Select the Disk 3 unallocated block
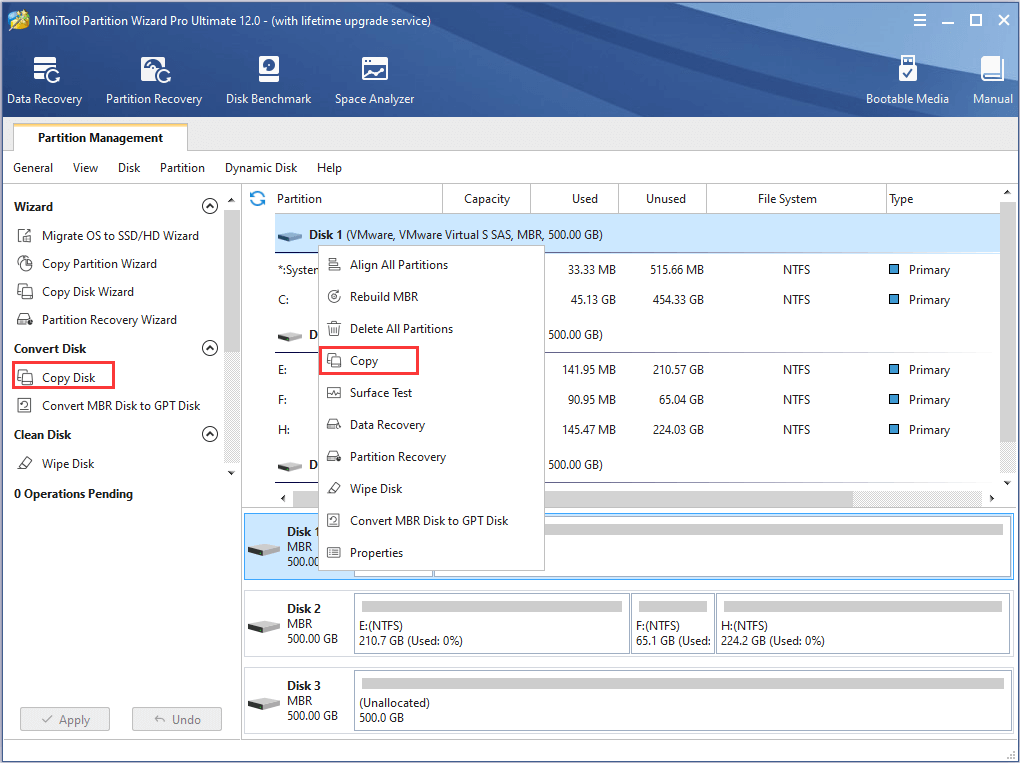The height and width of the screenshot is (763, 1020). [682, 703]
